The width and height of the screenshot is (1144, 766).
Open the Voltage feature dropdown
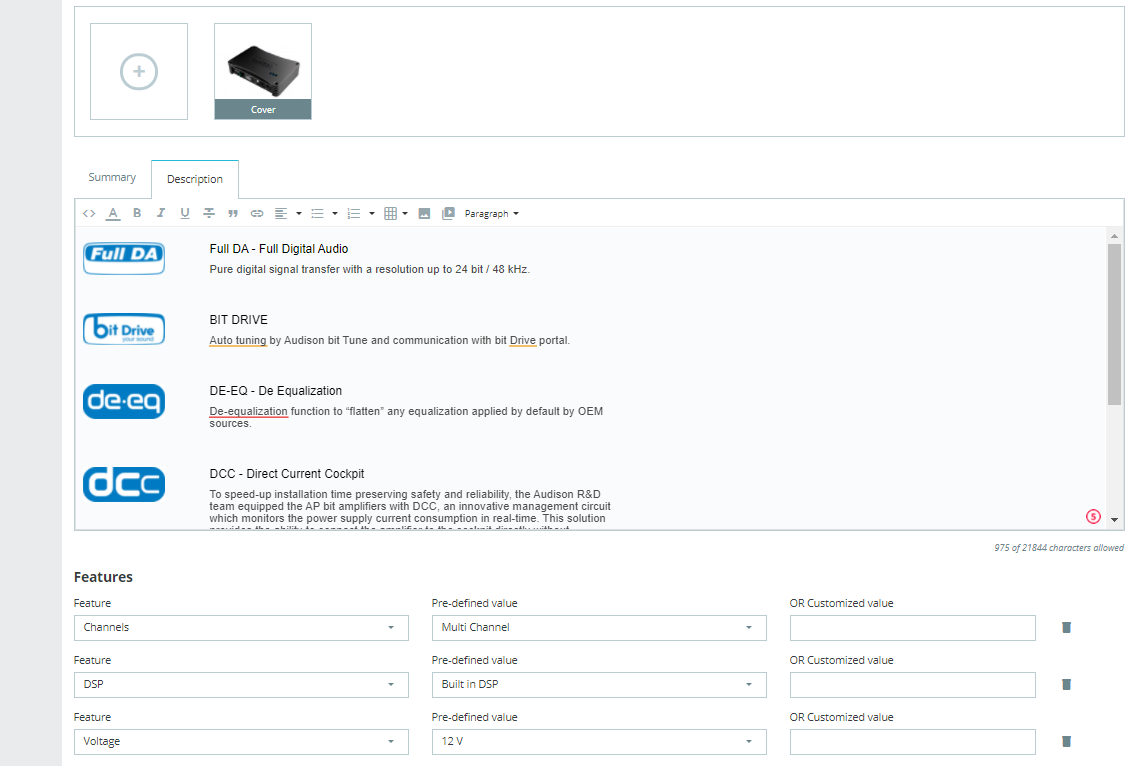241,741
